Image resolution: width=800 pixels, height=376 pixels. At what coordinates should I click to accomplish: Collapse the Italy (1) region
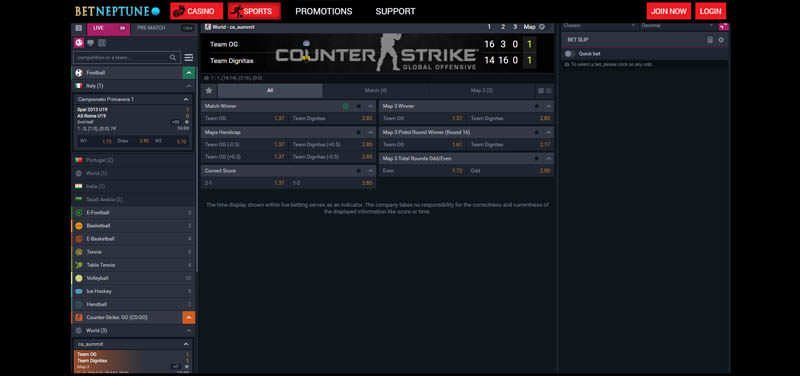[189, 86]
